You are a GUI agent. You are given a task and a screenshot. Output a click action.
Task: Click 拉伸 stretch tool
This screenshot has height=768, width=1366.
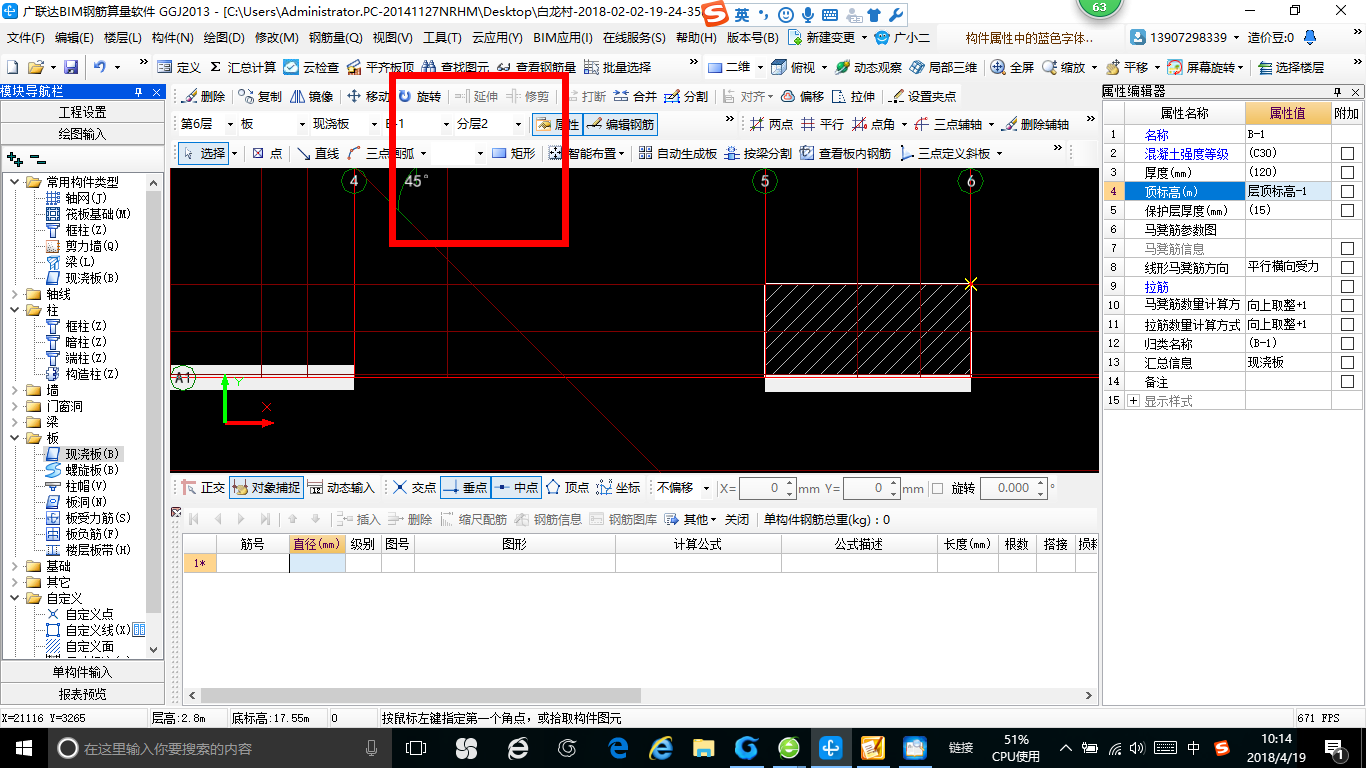click(853, 96)
